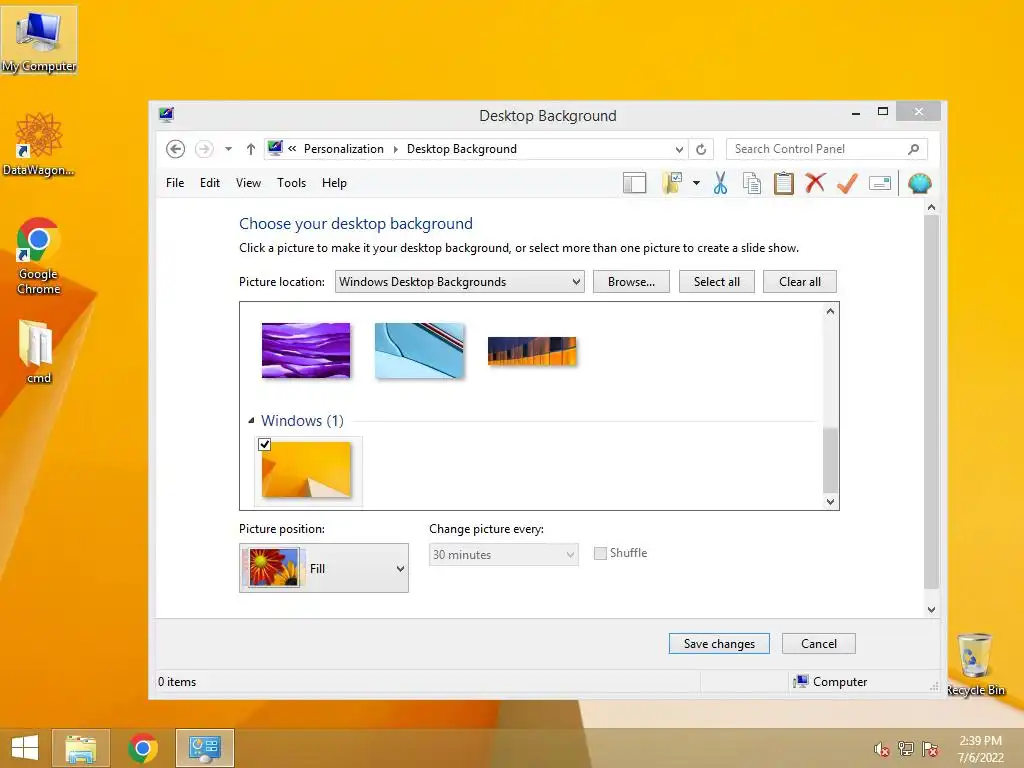Viewport: 1024px width, 768px height.
Task: Select the Google Chrome desktop shortcut
Action: [x=39, y=256]
